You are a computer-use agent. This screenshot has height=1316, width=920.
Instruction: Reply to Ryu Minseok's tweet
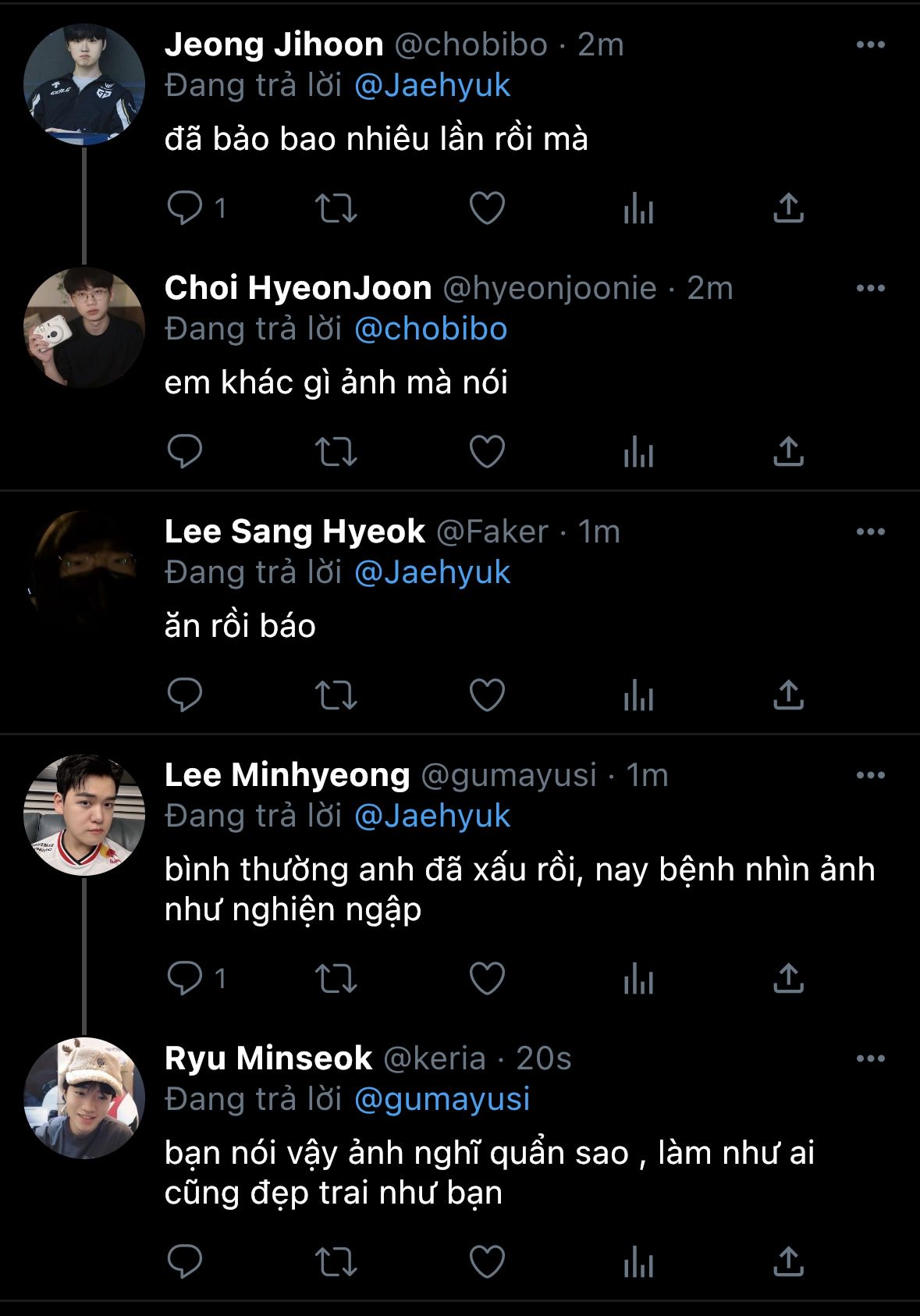point(185,1262)
